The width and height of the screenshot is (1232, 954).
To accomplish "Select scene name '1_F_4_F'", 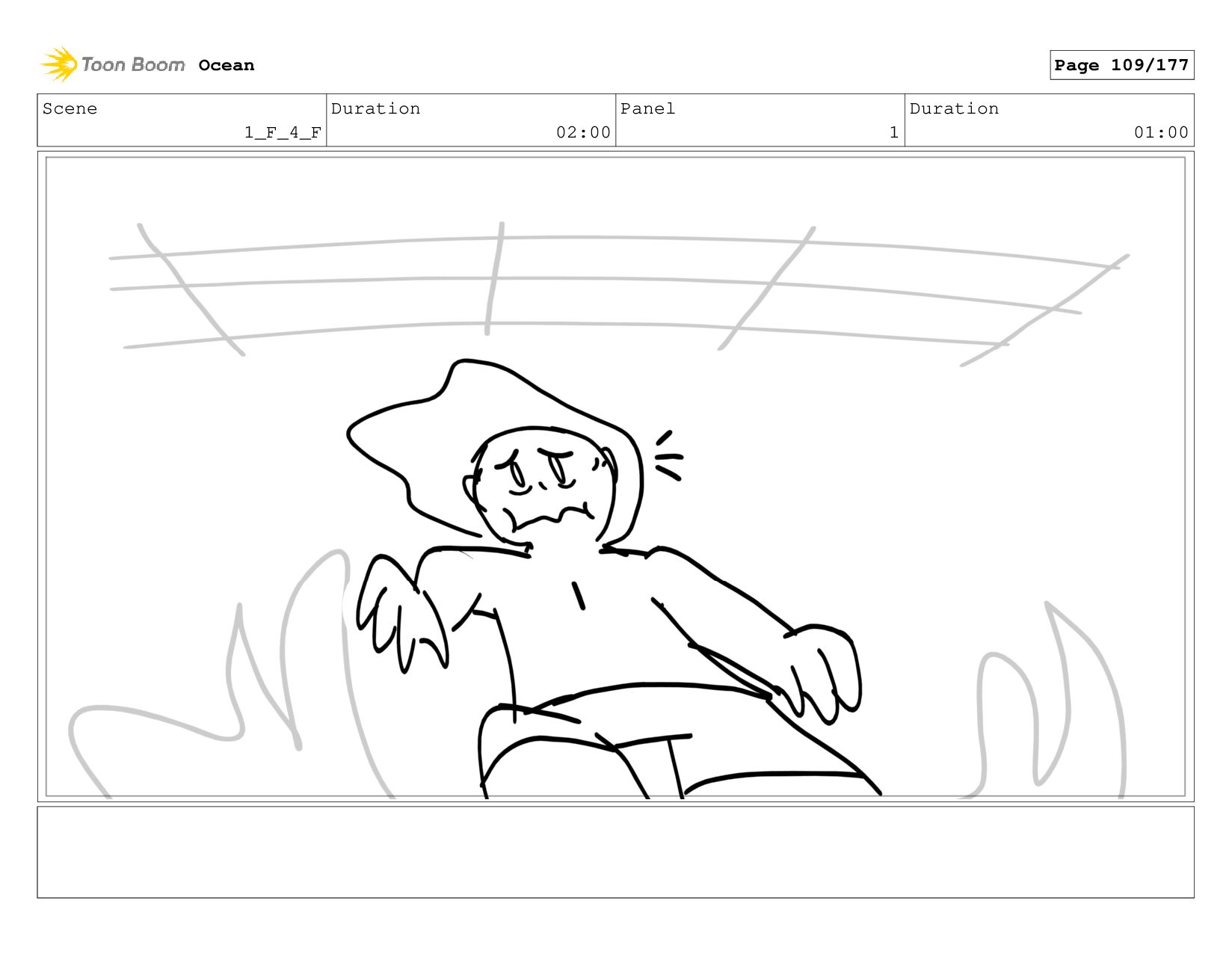I will point(283,132).
